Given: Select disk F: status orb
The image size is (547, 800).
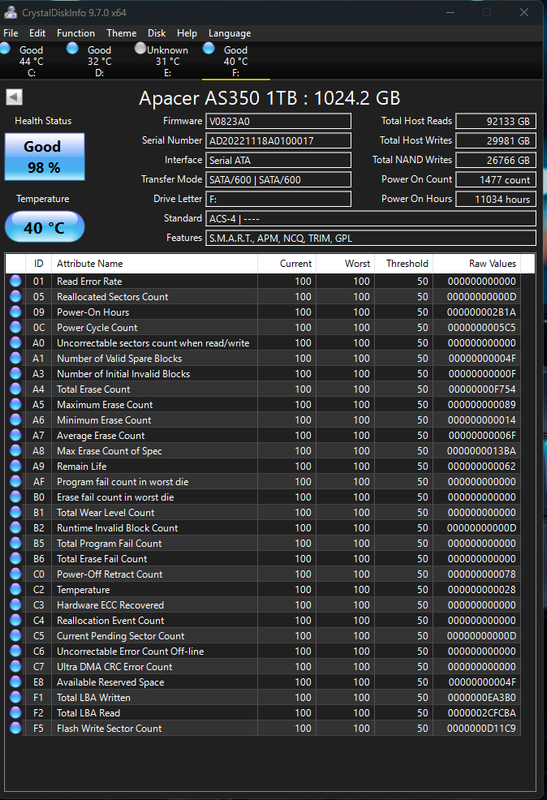Looking at the screenshot, I should click(208, 48).
